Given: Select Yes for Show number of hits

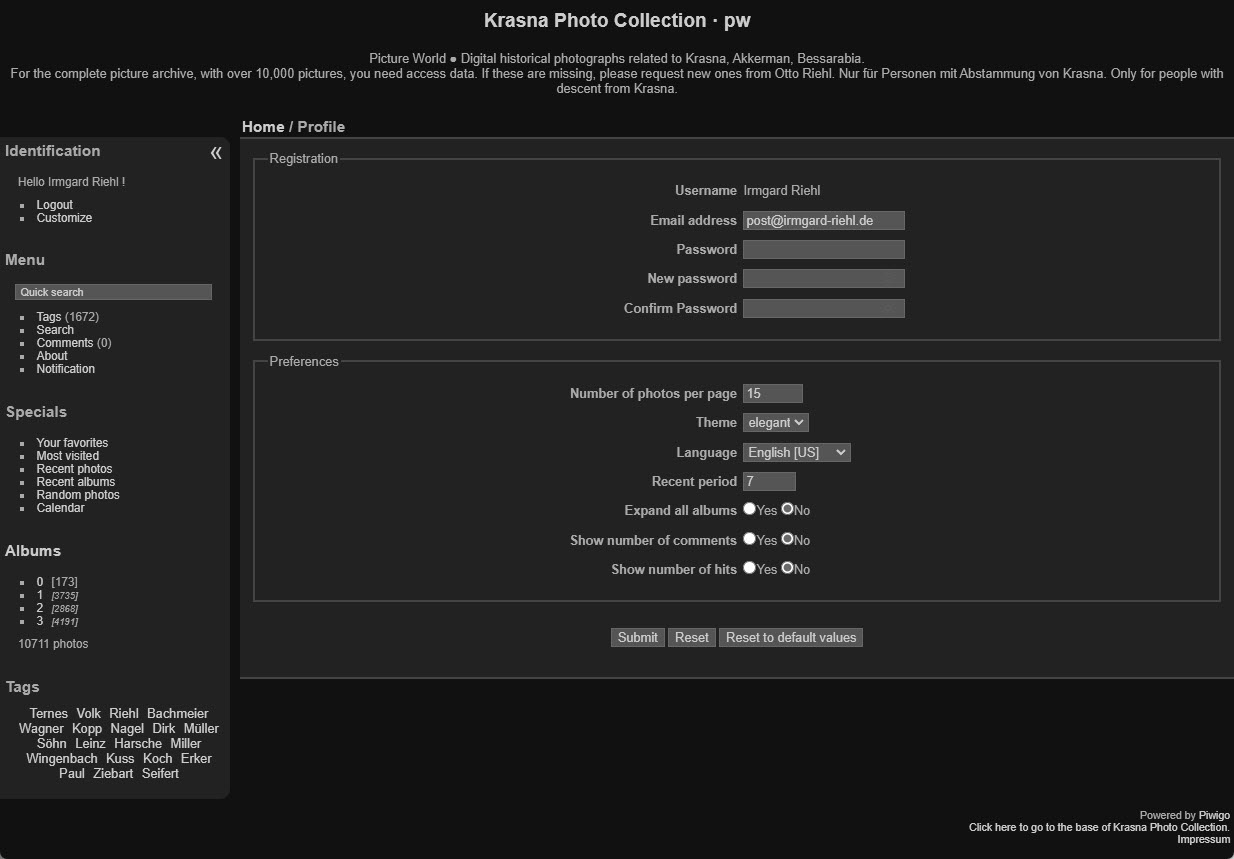Looking at the screenshot, I should click(x=749, y=568).
